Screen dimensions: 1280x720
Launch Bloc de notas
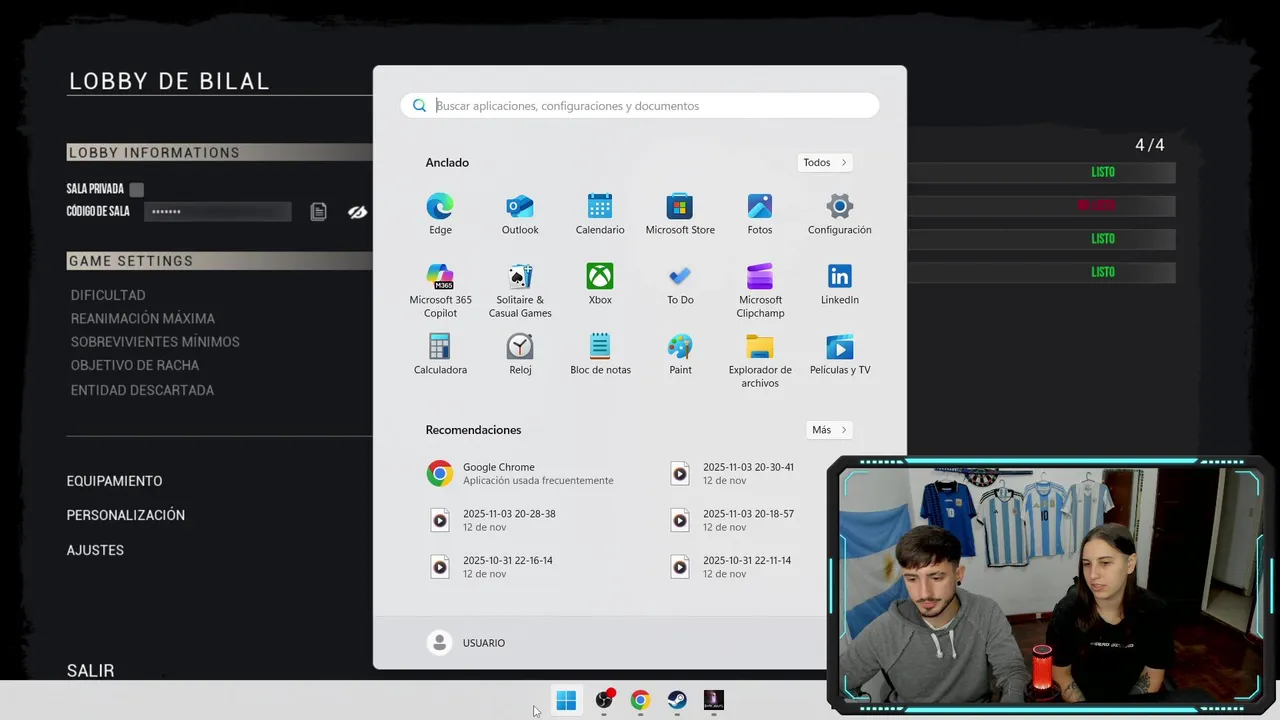[x=600, y=354]
